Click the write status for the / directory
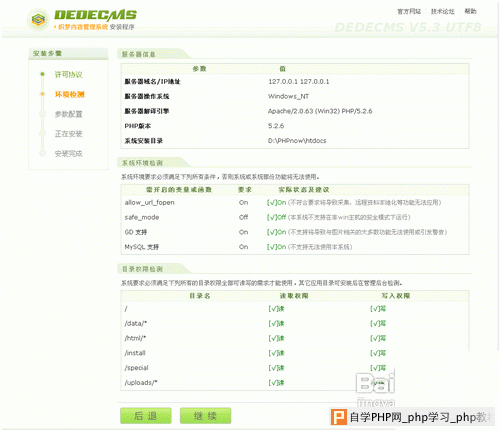 [x=378, y=309]
